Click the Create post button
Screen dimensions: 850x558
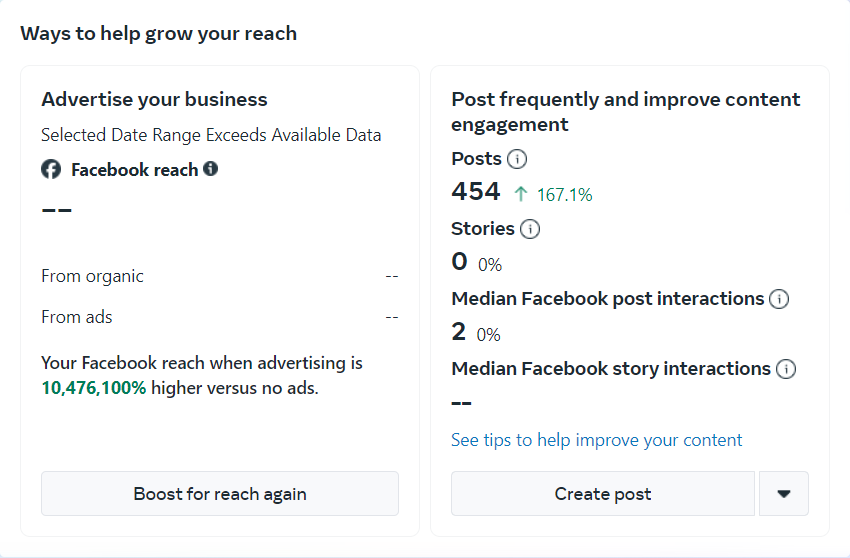[603, 494]
